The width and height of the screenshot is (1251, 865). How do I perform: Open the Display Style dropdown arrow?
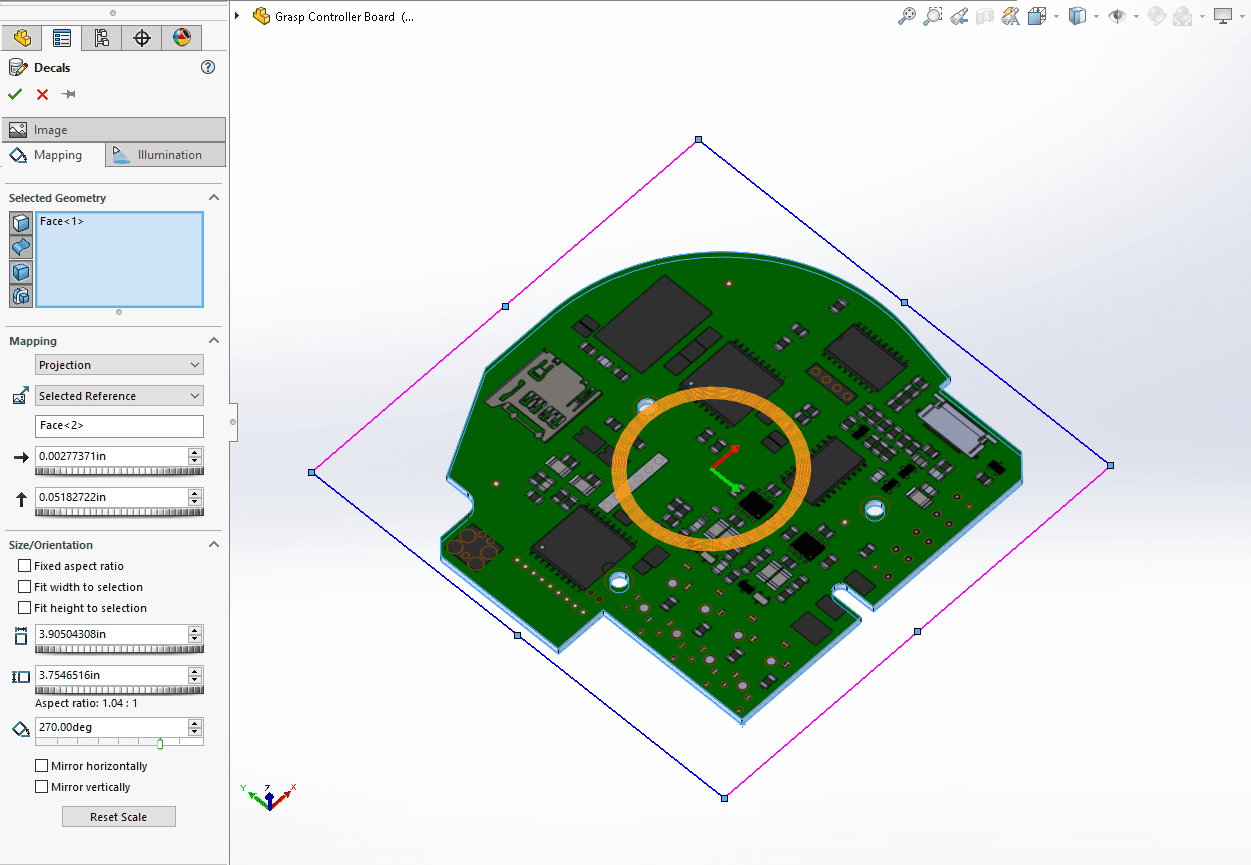coord(1097,17)
